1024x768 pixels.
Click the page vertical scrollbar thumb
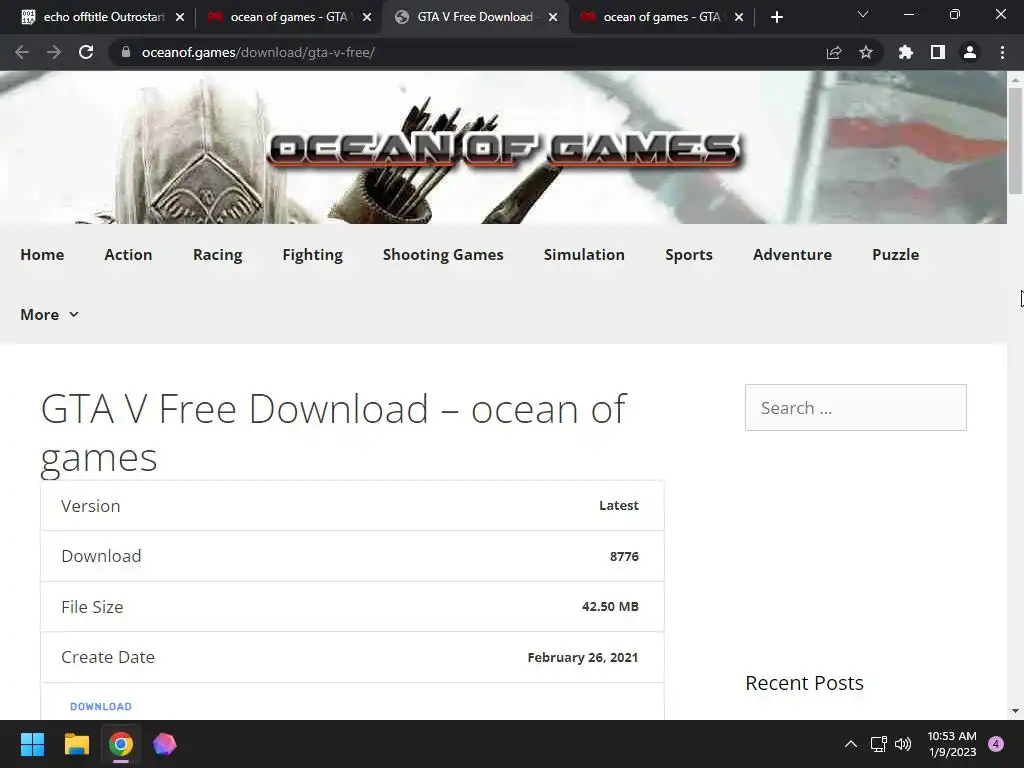[x=1015, y=140]
